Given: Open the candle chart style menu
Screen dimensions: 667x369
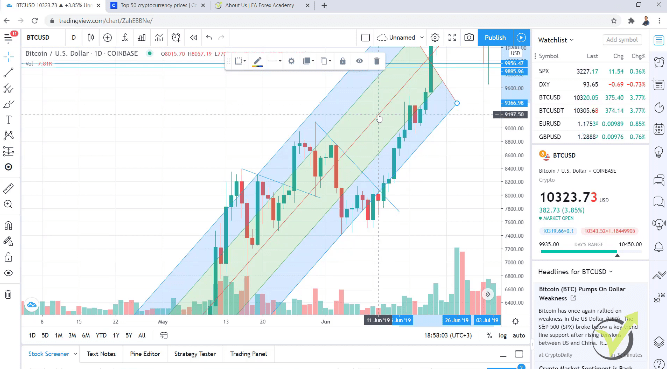Looking at the screenshot, I should click(91, 37).
